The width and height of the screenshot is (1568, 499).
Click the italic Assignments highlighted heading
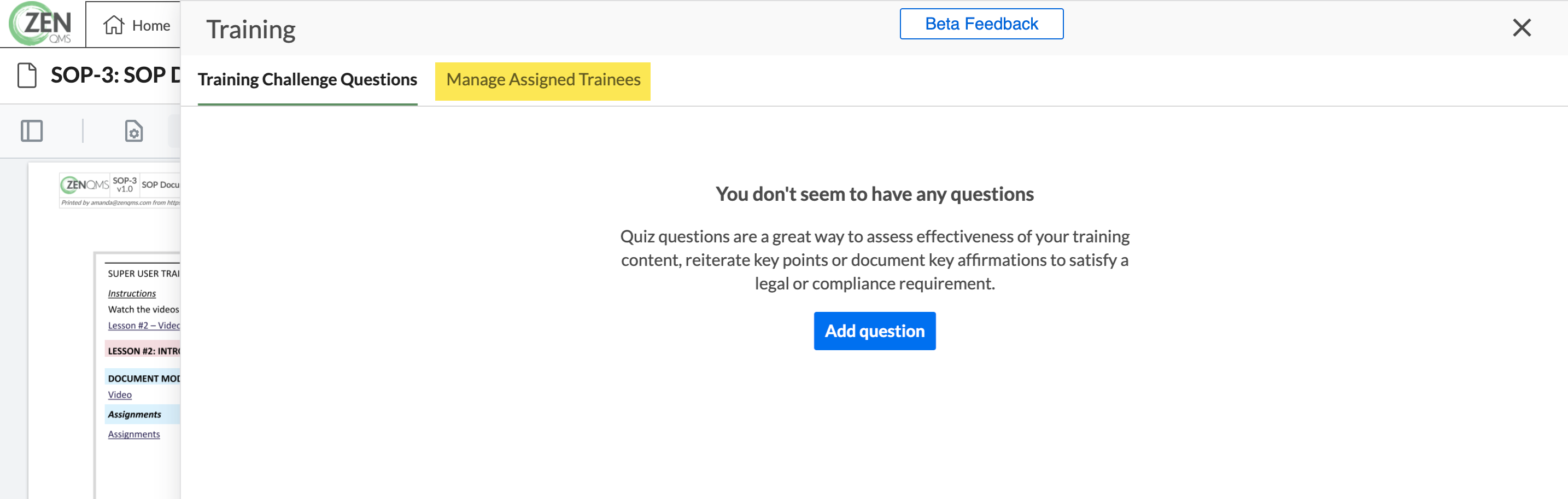[x=134, y=414]
